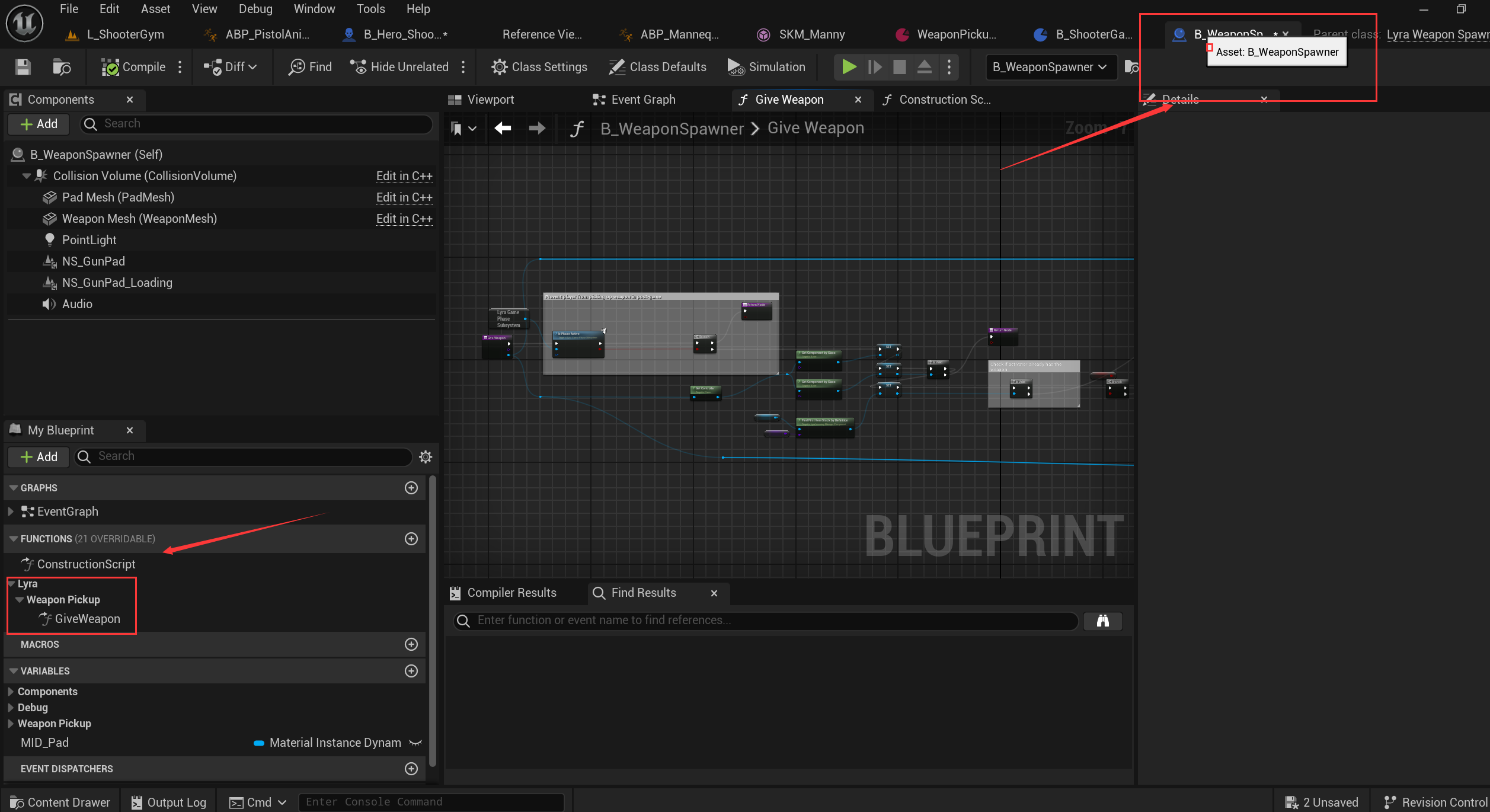Click the Browse to asset icon
The image size is (1490, 812).
pos(62,67)
